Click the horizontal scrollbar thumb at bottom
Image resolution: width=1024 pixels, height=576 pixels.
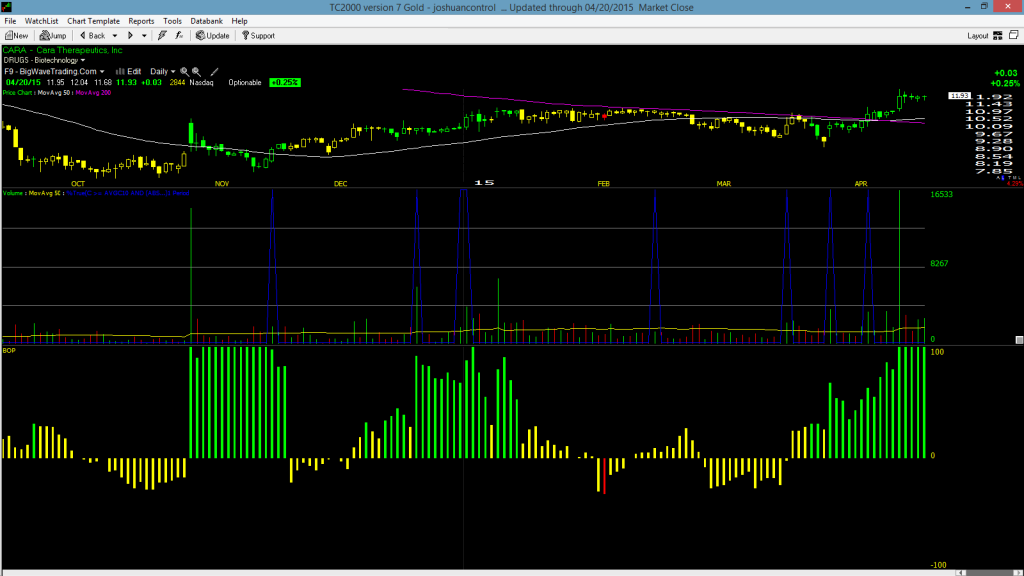pos(989,573)
